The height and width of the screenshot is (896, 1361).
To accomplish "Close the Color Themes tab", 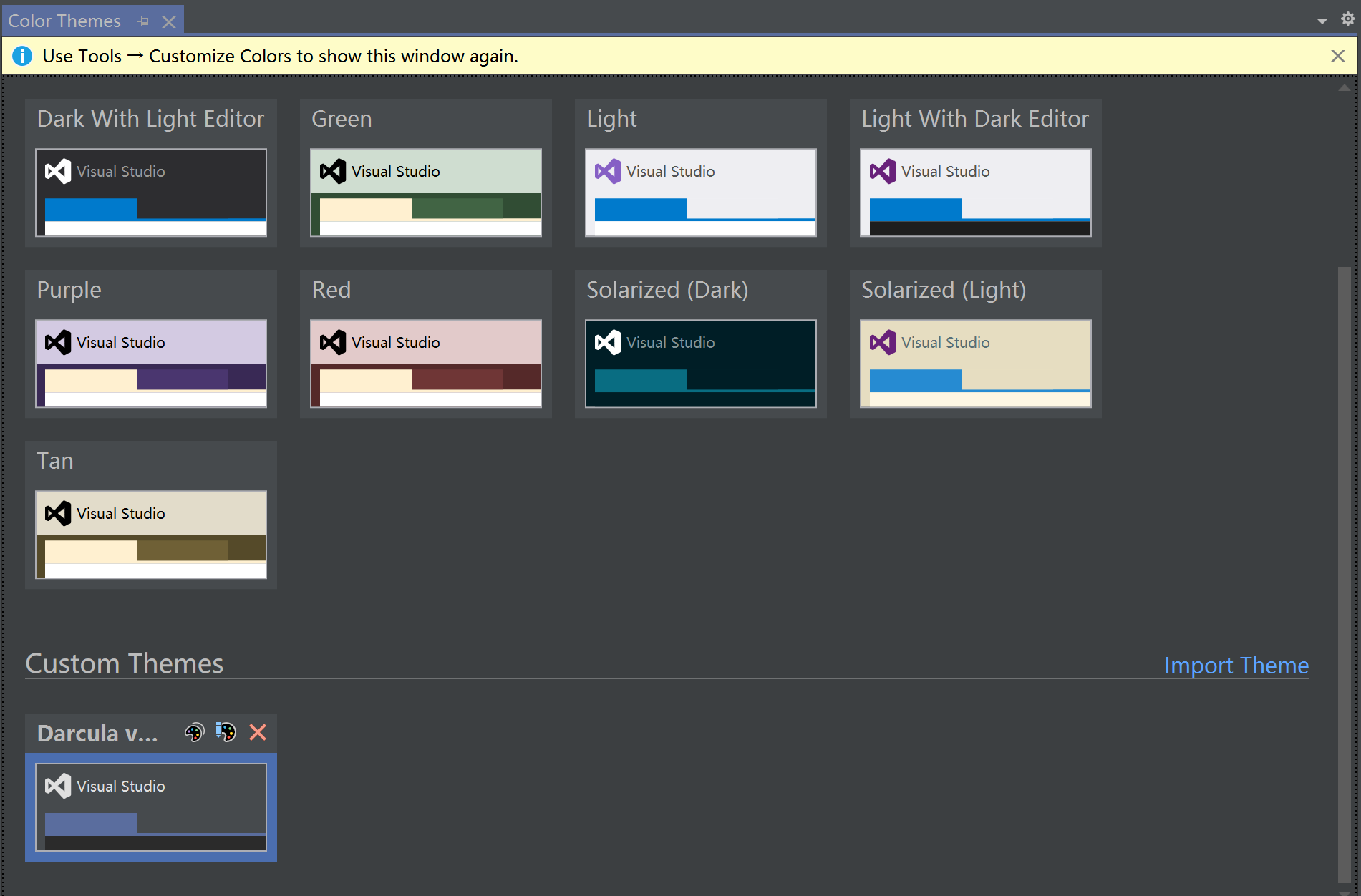I will click(169, 22).
